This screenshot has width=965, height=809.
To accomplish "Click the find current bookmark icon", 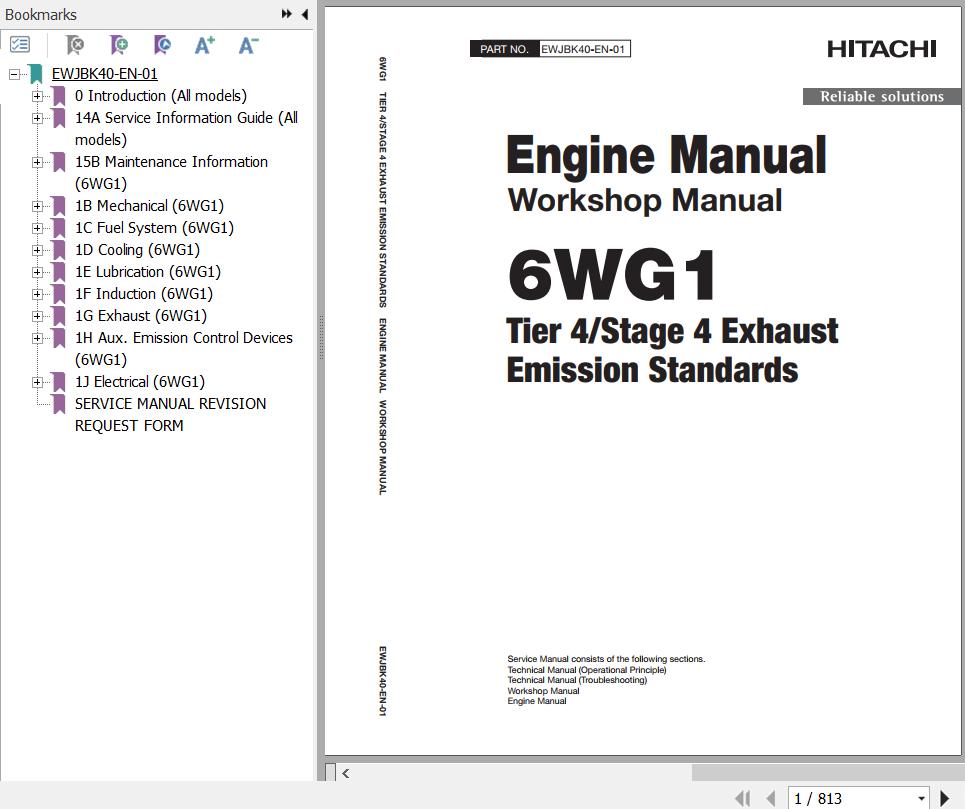I will coord(162,44).
